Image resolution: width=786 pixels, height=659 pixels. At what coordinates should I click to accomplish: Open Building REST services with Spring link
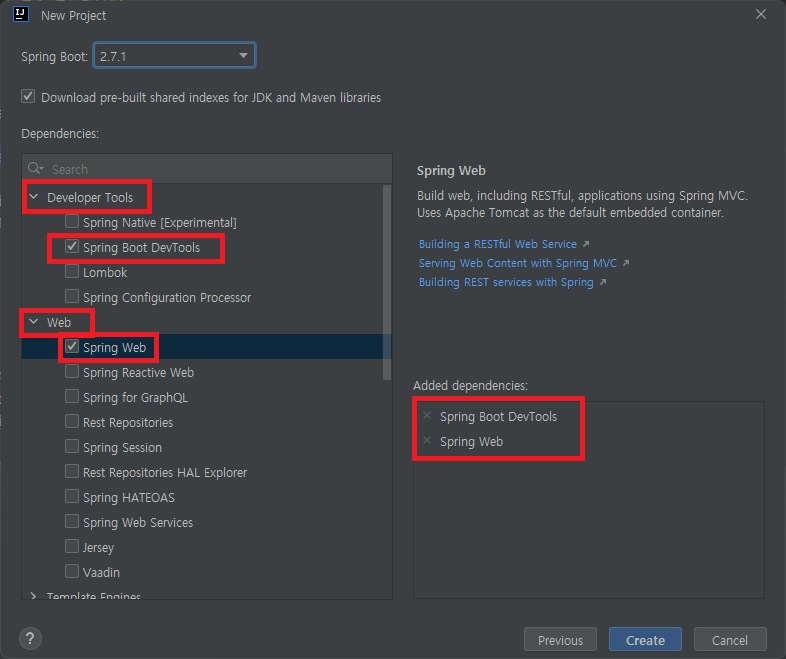point(506,282)
